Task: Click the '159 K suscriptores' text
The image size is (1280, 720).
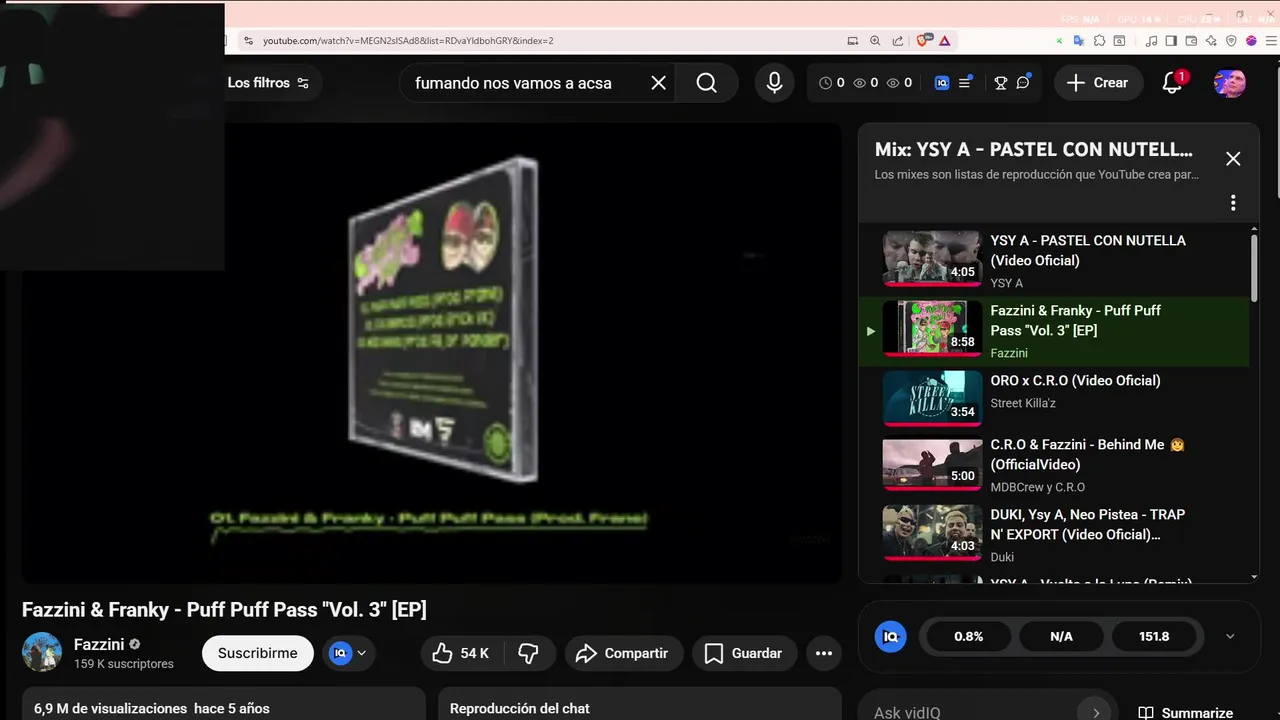Action: [124, 664]
